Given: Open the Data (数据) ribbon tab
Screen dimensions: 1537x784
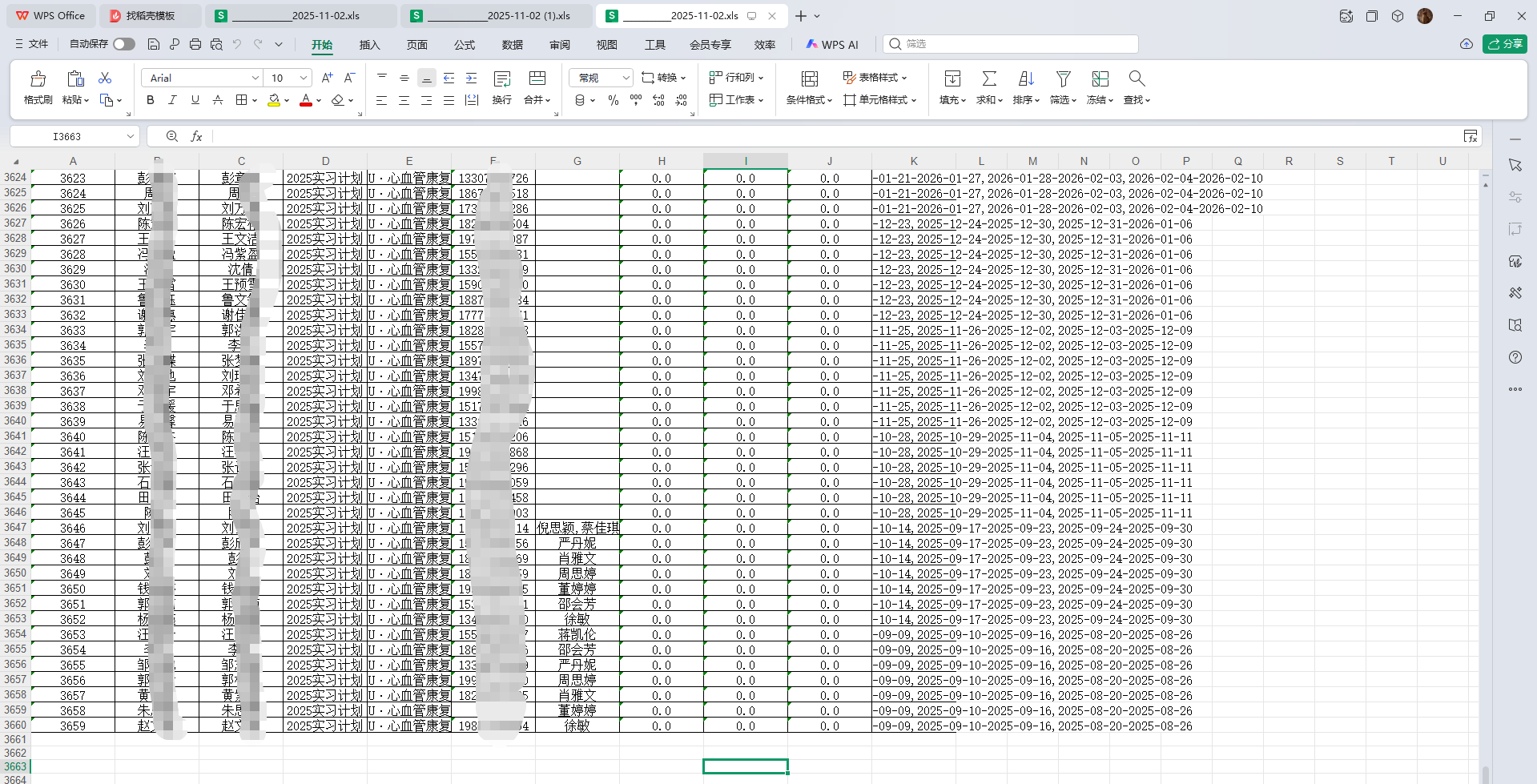Looking at the screenshot, I should pyautogui.click(x=512, y=45).
